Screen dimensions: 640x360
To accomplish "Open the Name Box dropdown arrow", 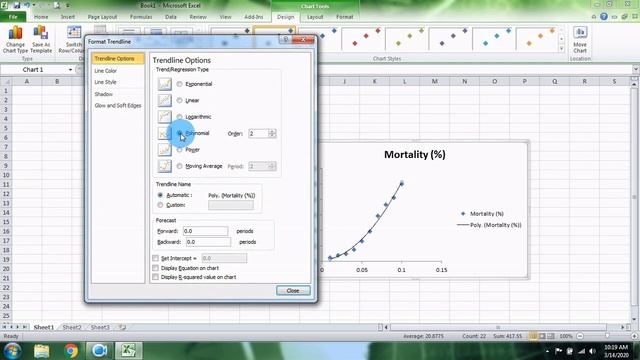I will click(71, 70).
